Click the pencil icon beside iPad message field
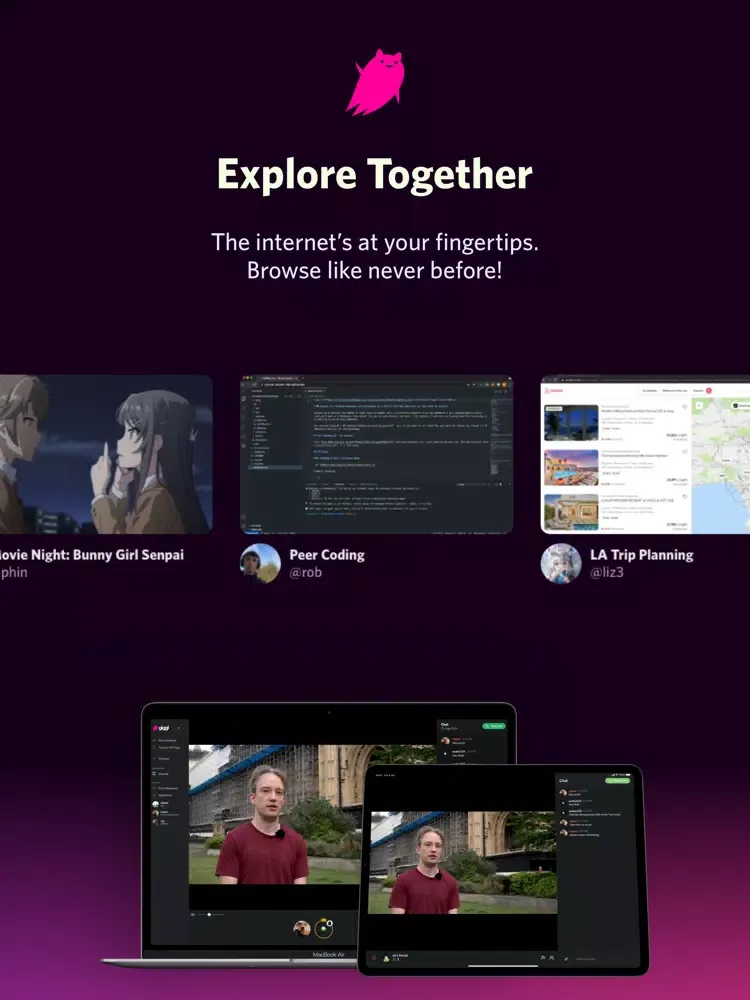Viewport: 750px width, 1000px height. click(566, 959)
